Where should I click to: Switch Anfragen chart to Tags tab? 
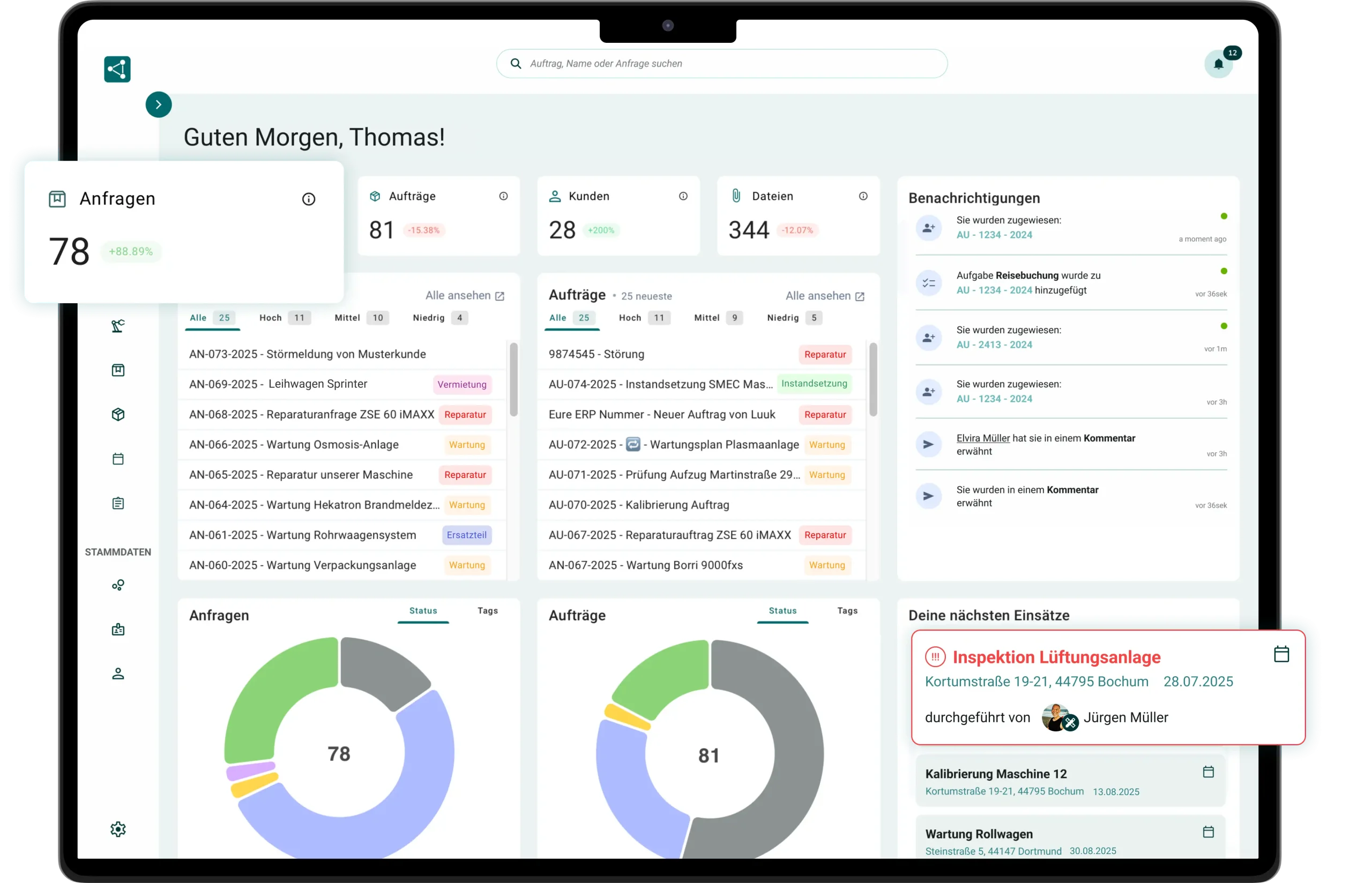(x=487, y=611)
